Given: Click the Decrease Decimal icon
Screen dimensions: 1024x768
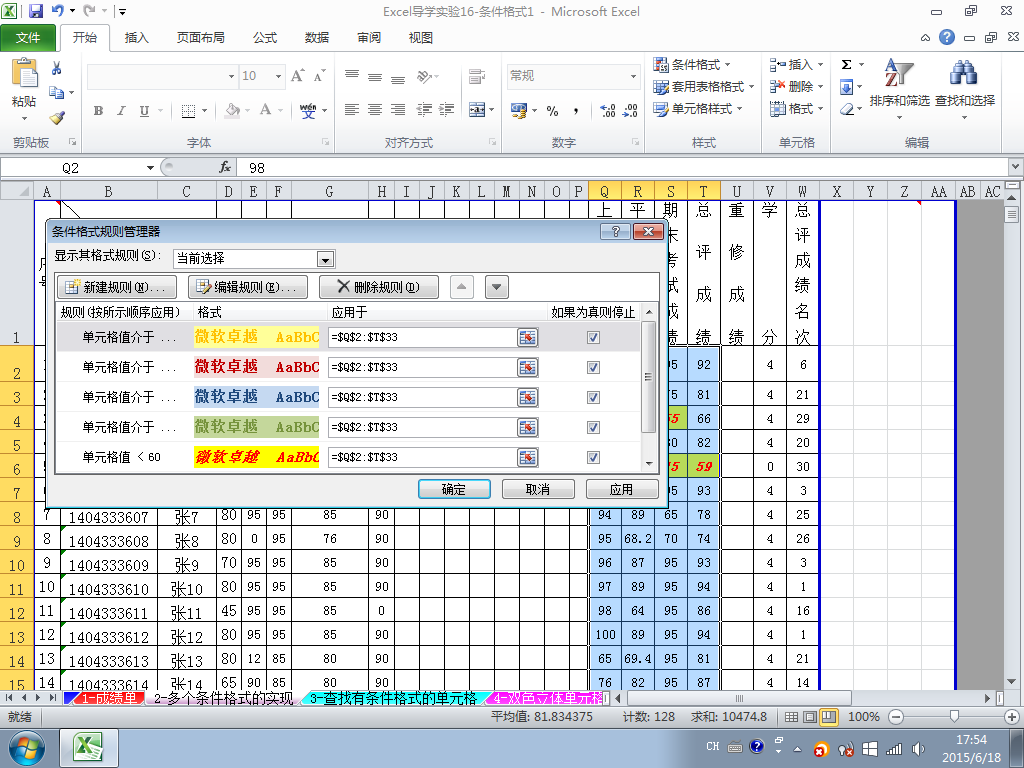Looking at the screenshot, I should [x=630, y=111].
